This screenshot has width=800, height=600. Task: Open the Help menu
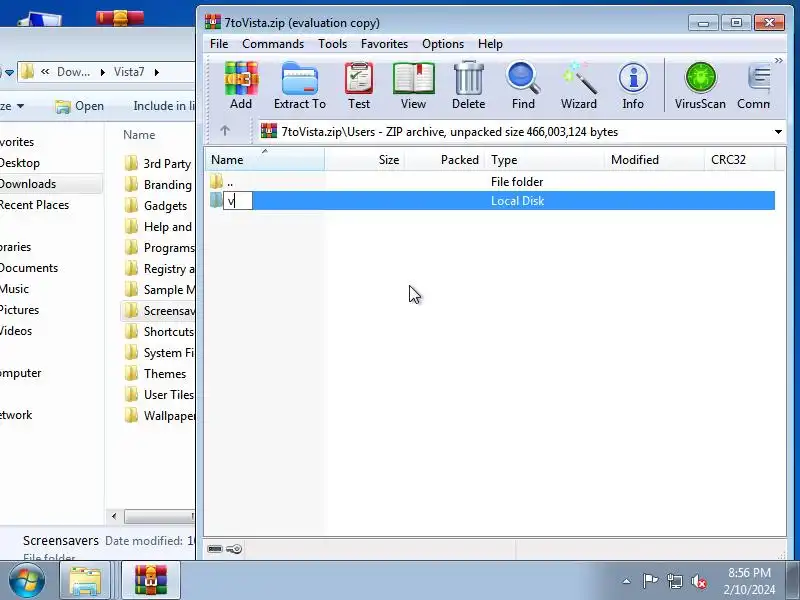(x=490, y=44)
